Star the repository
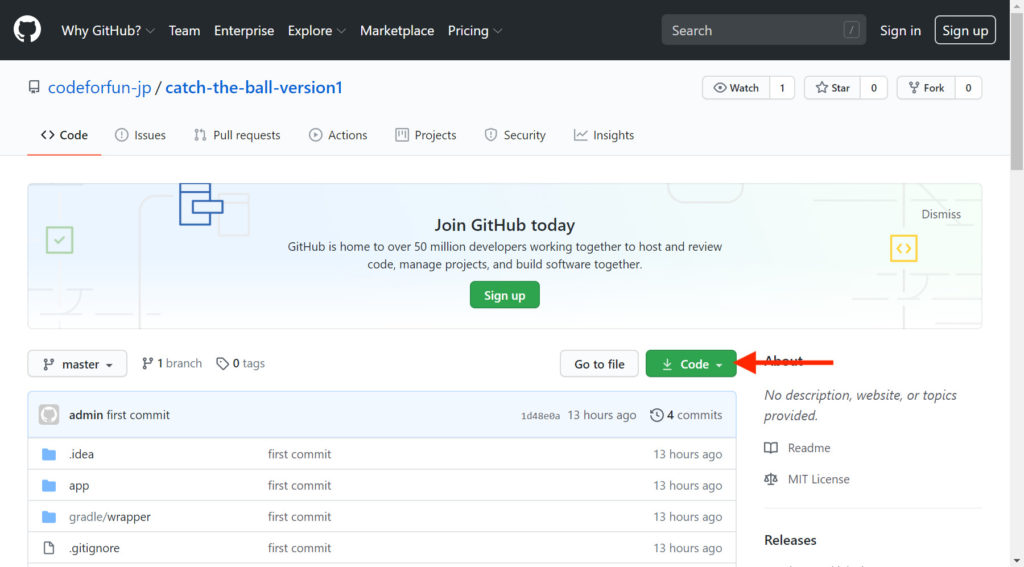This screenshot has height=567, width=1024. point(833,88)
